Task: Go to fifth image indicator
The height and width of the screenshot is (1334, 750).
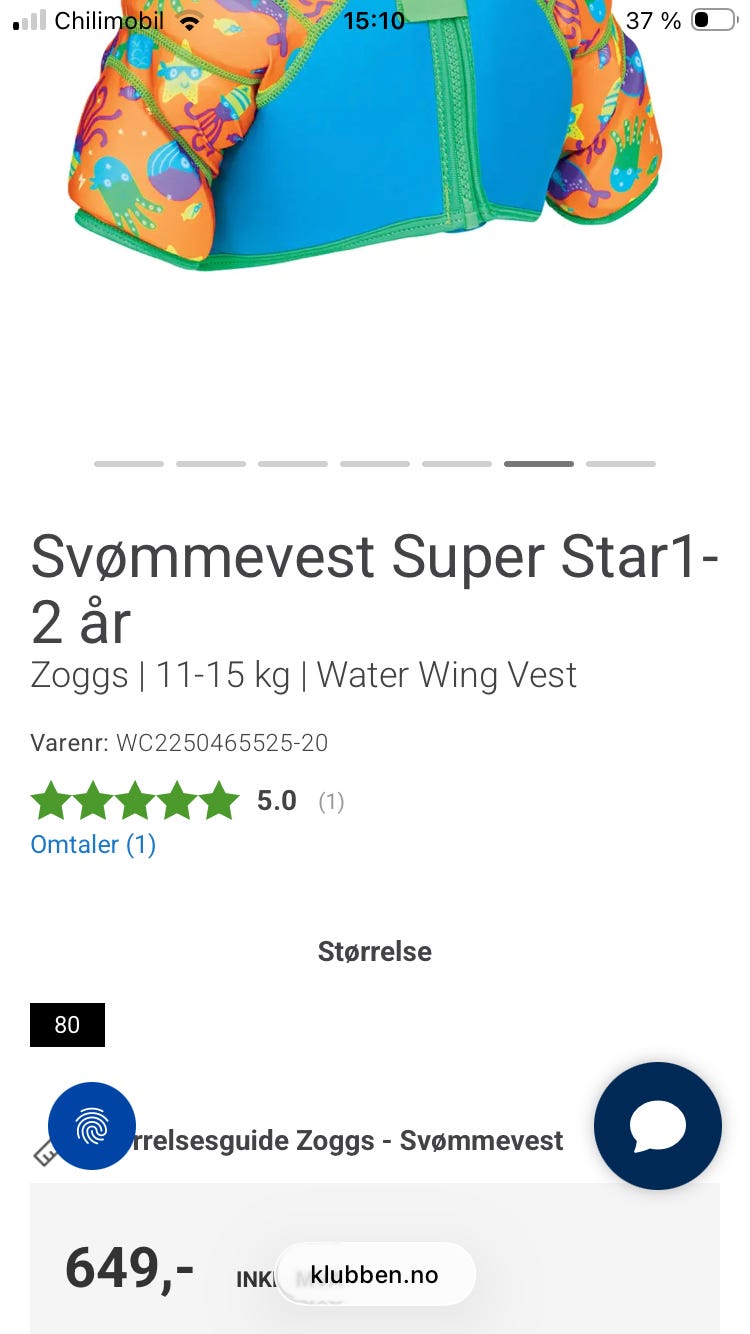Action: (x=457, y=464)
